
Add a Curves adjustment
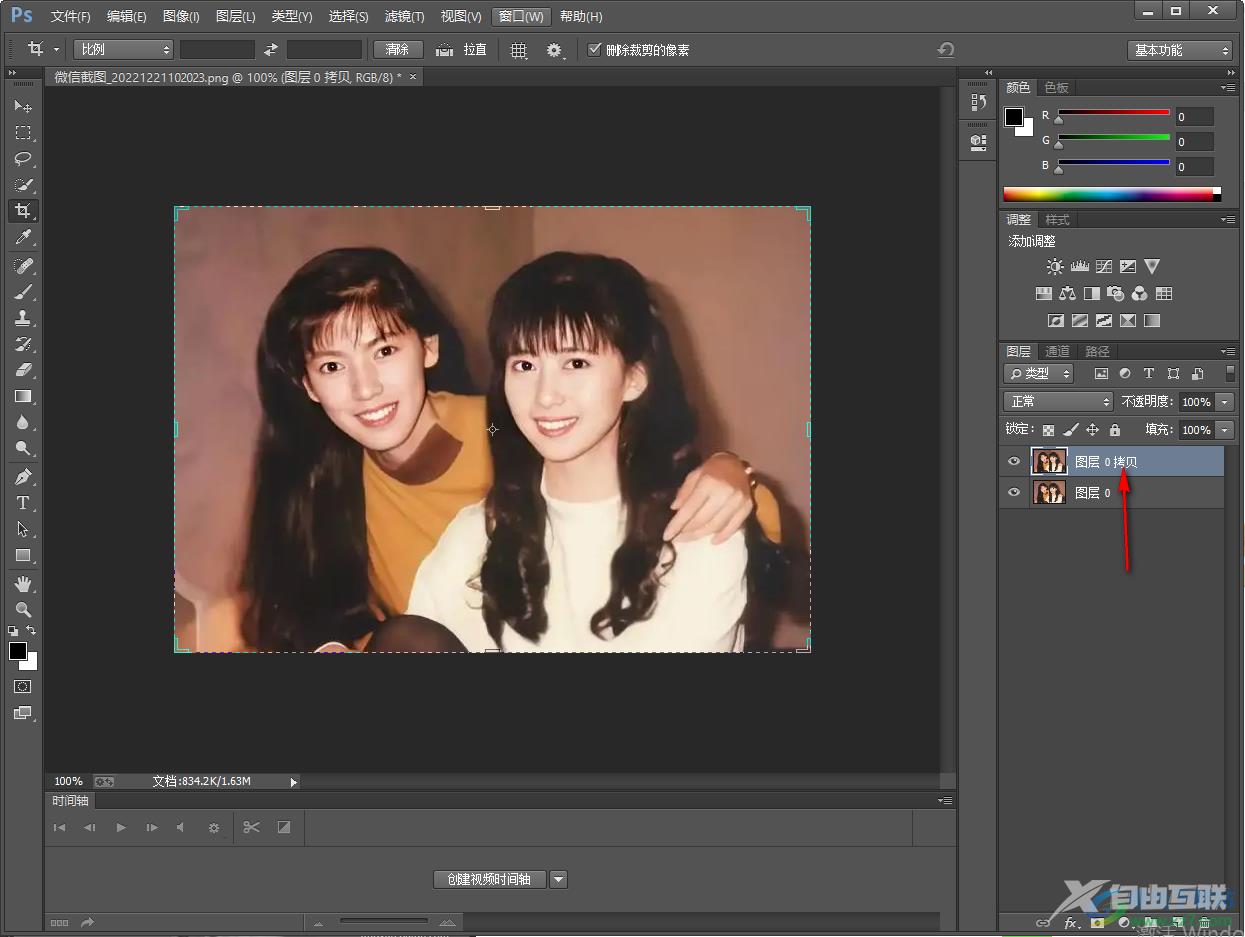[1104, 266]
